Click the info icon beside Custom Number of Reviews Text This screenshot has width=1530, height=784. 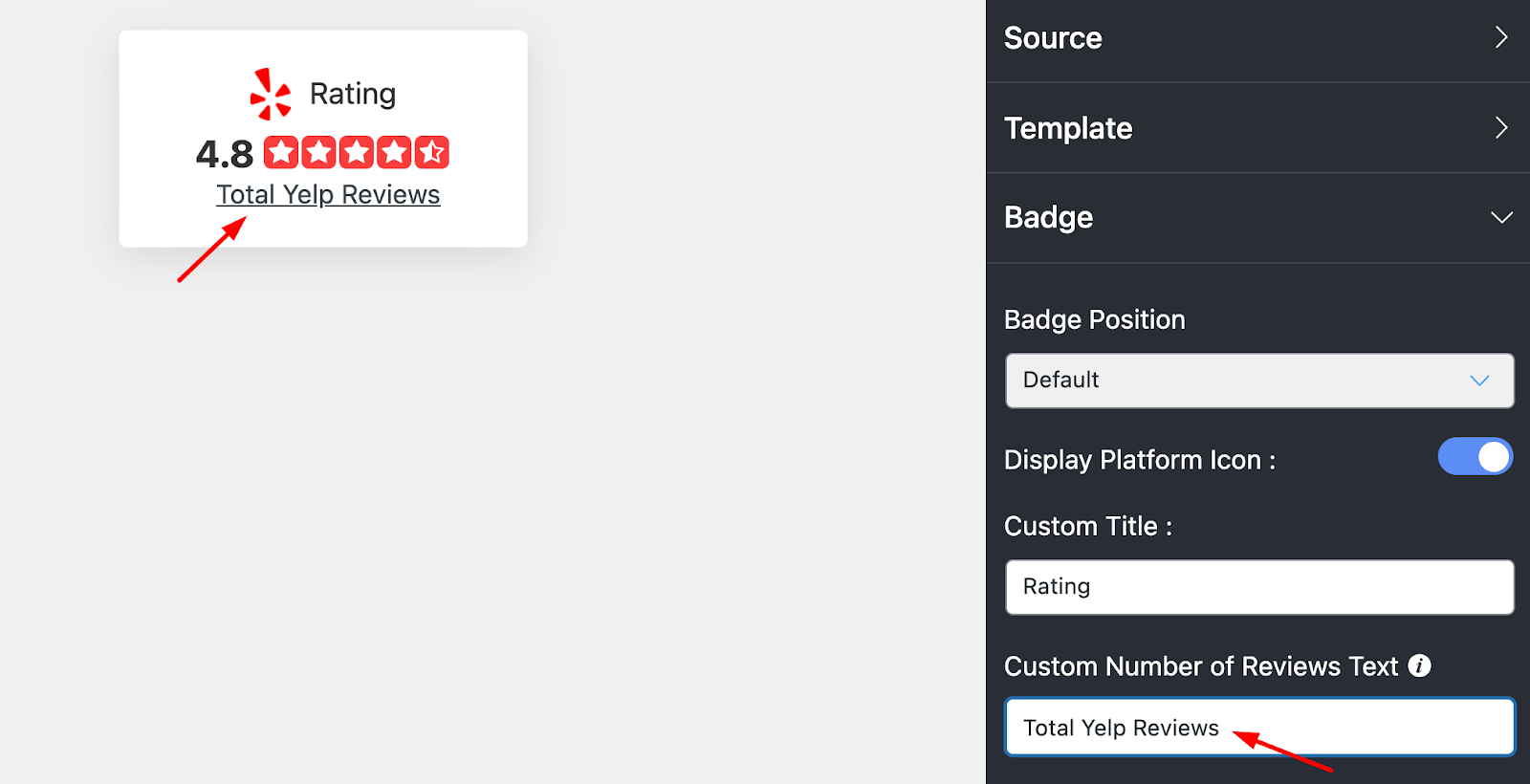click(x=1420, y=665)
